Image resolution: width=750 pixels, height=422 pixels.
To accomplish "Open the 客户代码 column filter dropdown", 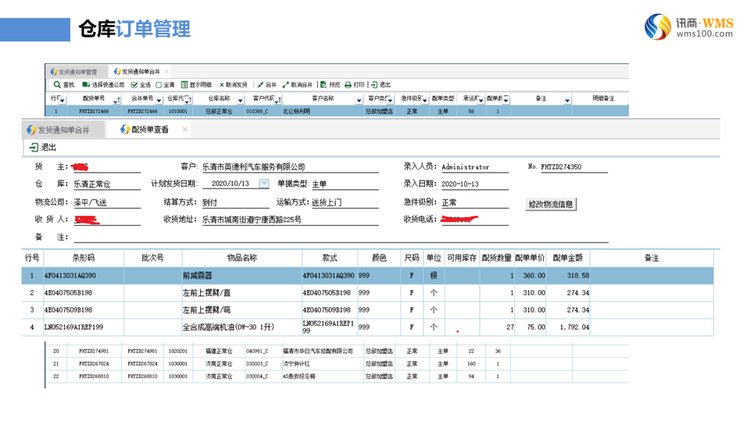I will pyautogui.click(x=277, y=100).
